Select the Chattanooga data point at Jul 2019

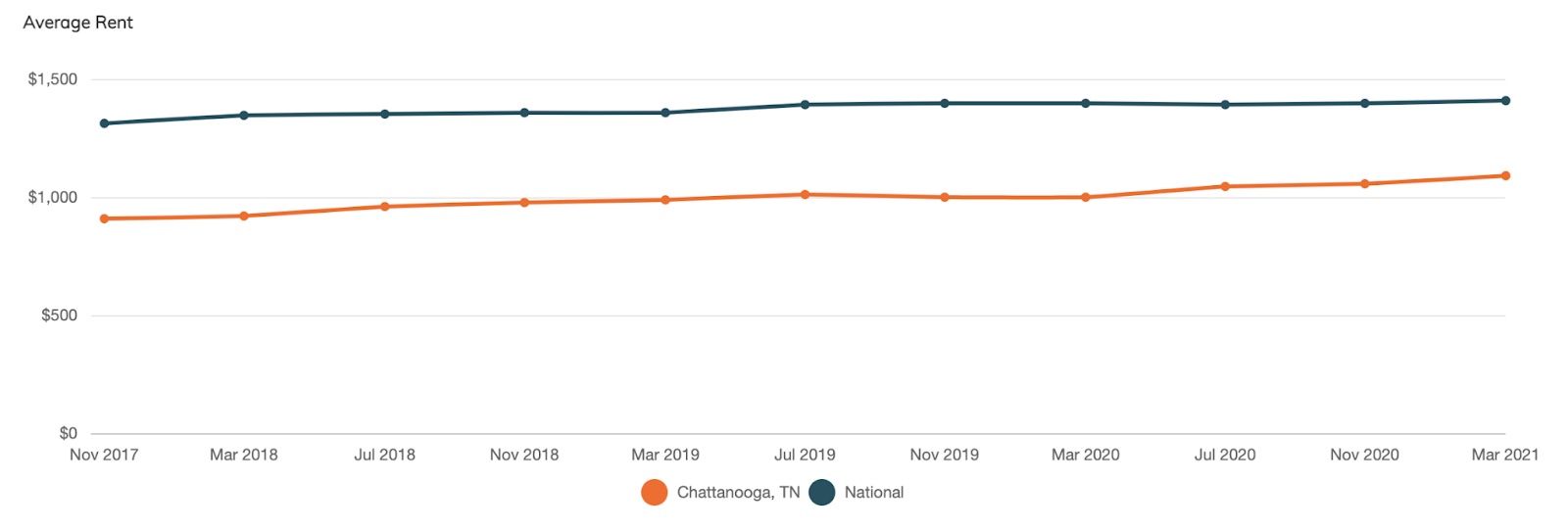[805, 195]
